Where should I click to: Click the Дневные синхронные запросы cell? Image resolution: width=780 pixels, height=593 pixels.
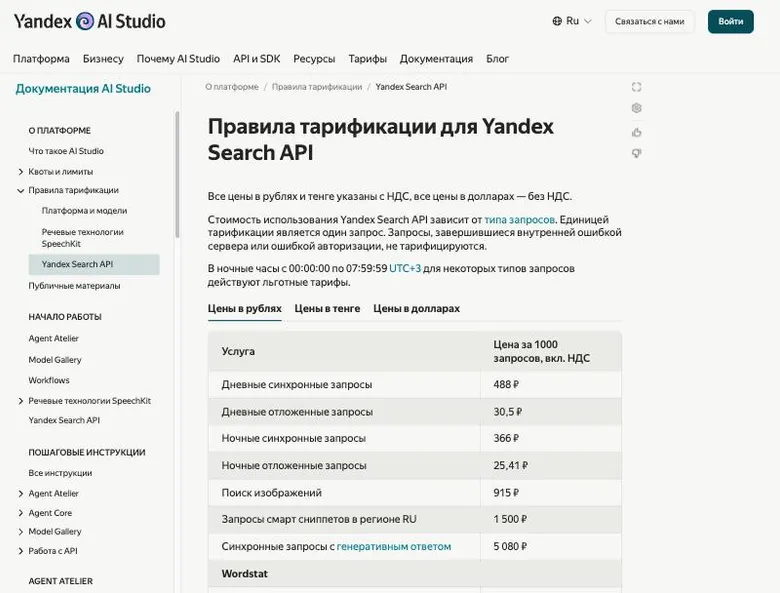tap(344, 385)
